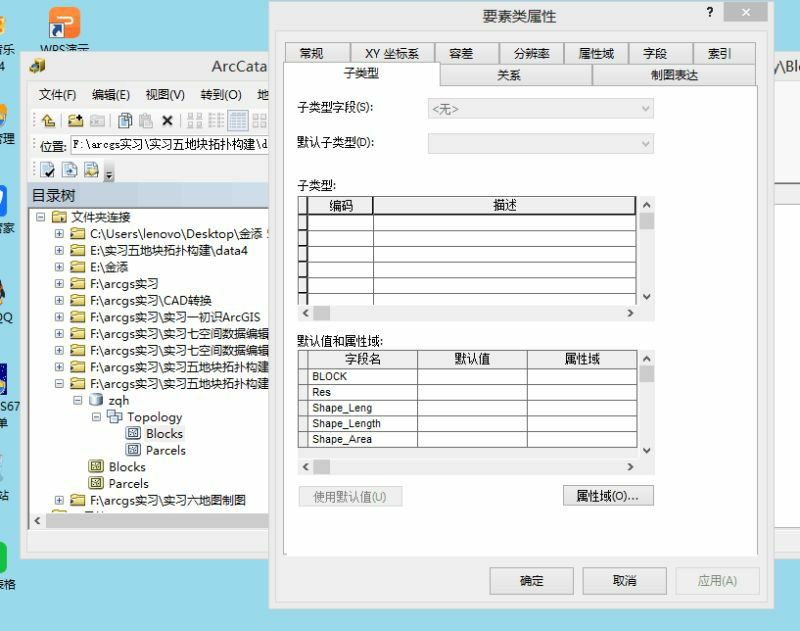Click the Import Metadata icon

[92, 169]
